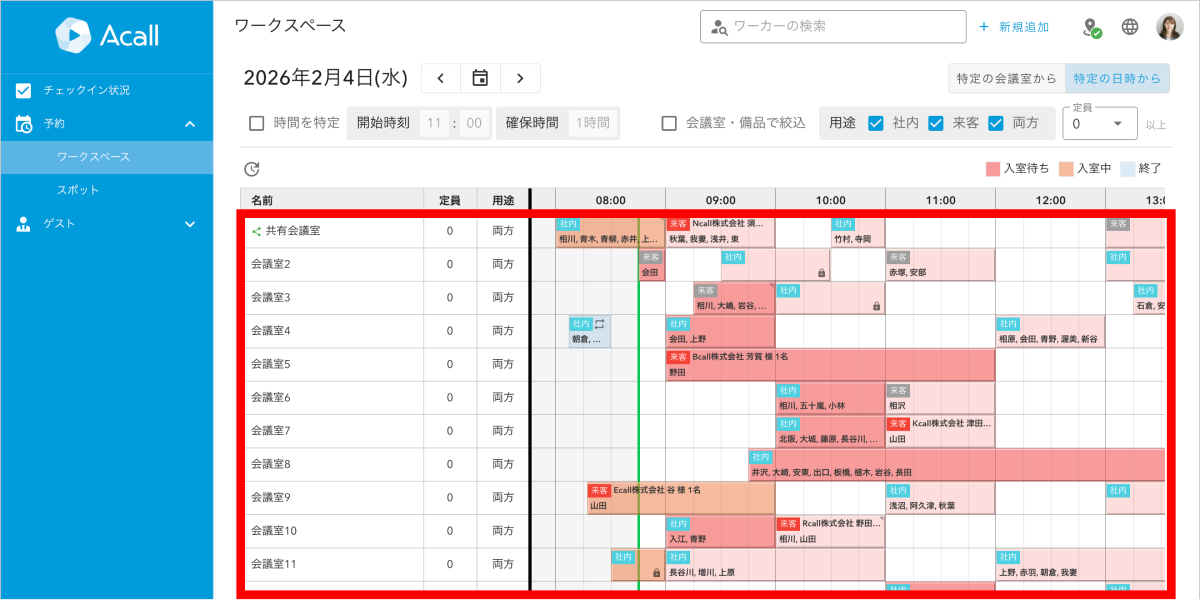Expand the ゲスト sidebar section
The height and width of the screenshot is (600, 1200).
pyautogui.click(x=190, y=224)
